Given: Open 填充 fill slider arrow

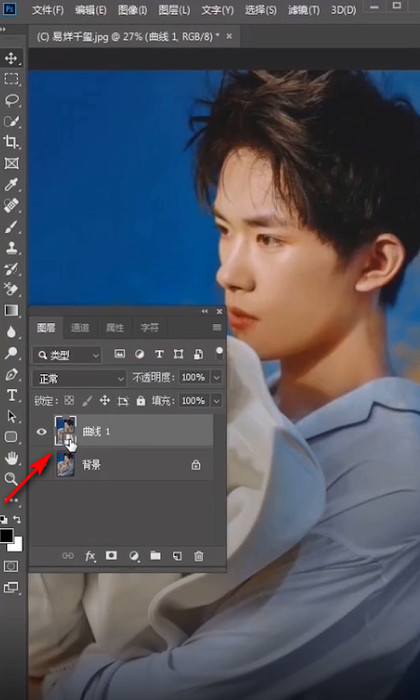Looking at the screenshot, I should point(216,401).
